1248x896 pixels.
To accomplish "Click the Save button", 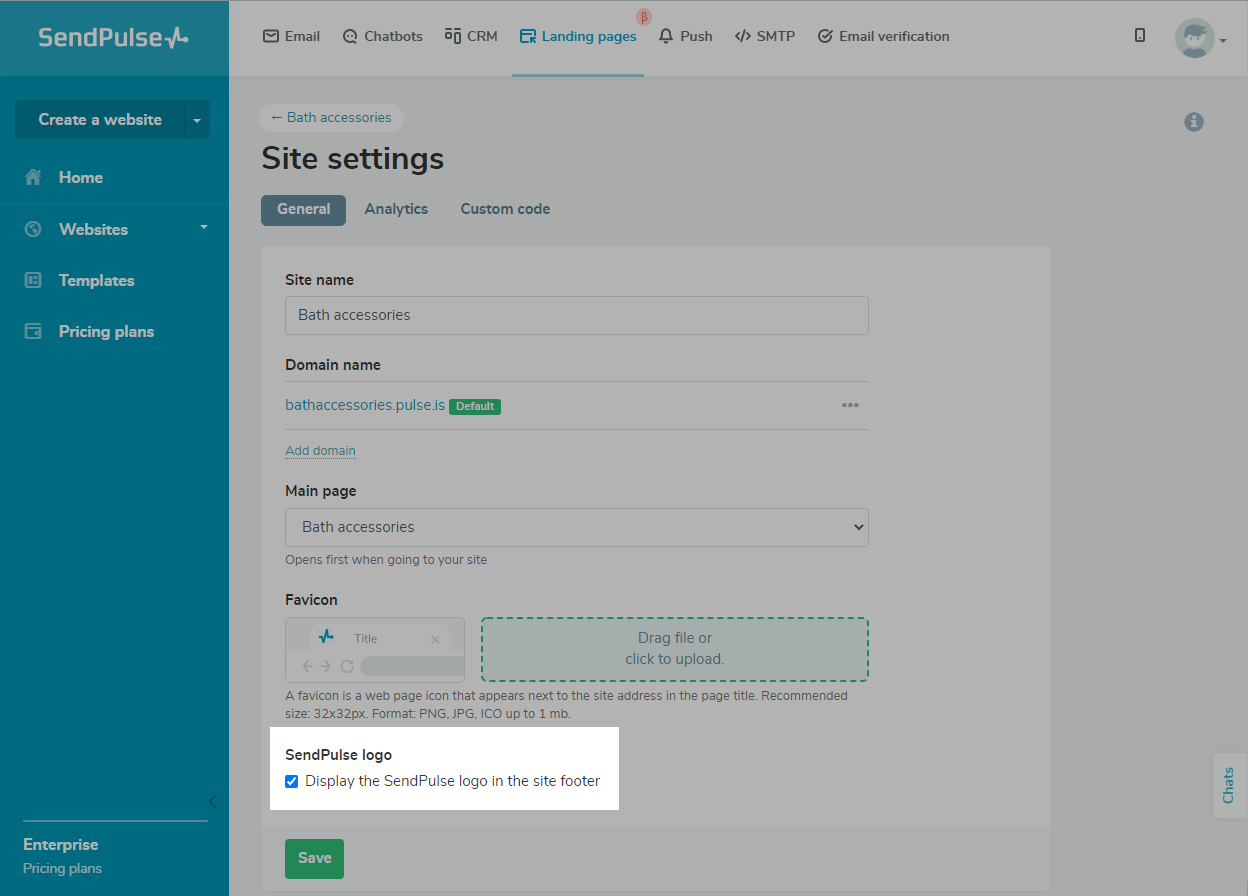I will pos(314,858).
